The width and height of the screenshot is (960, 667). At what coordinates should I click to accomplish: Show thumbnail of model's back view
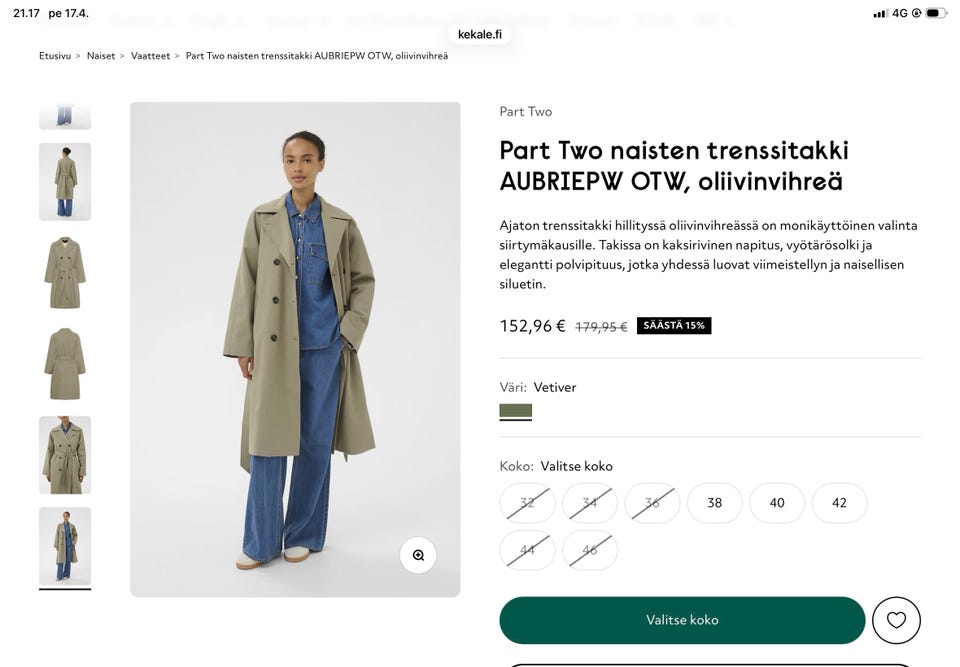tap(65, 181)
